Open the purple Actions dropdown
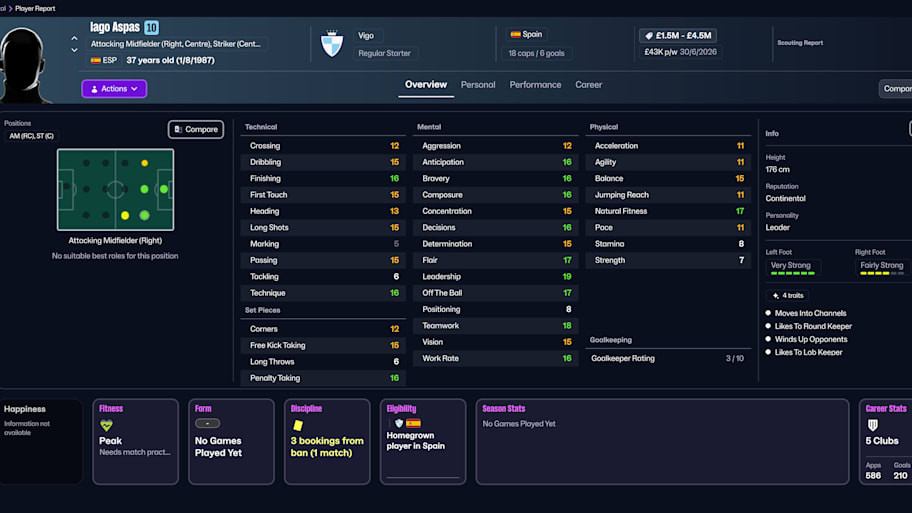 (x=114, y=89)
